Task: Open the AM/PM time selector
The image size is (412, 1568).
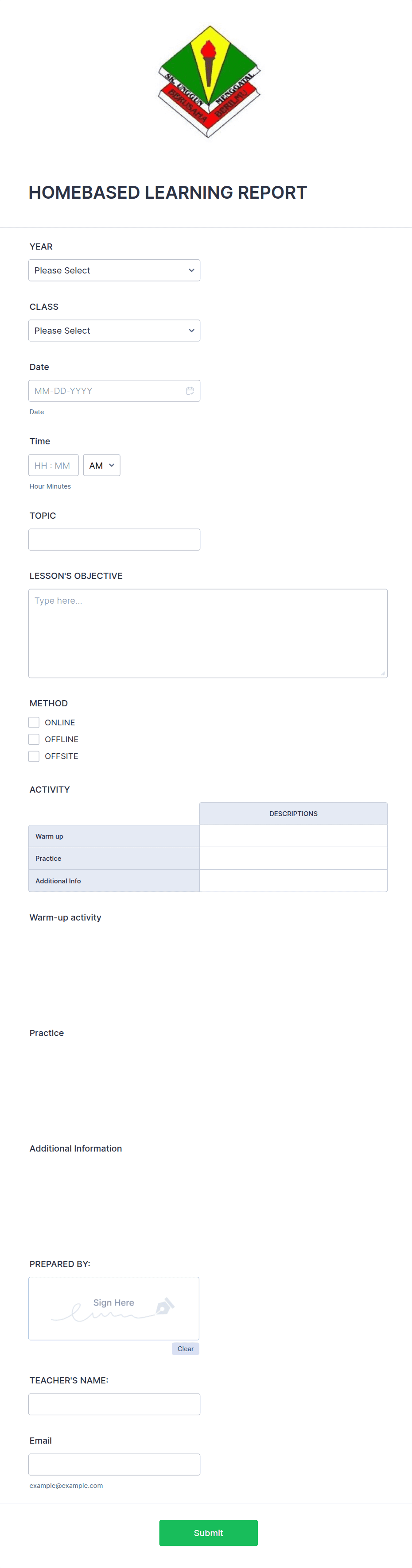Action: coord(101,465)
